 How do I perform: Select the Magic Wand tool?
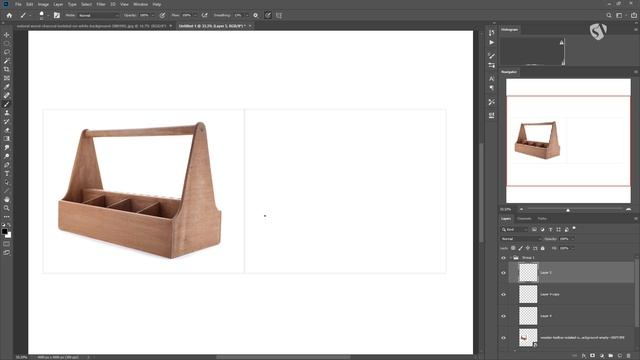7,61
